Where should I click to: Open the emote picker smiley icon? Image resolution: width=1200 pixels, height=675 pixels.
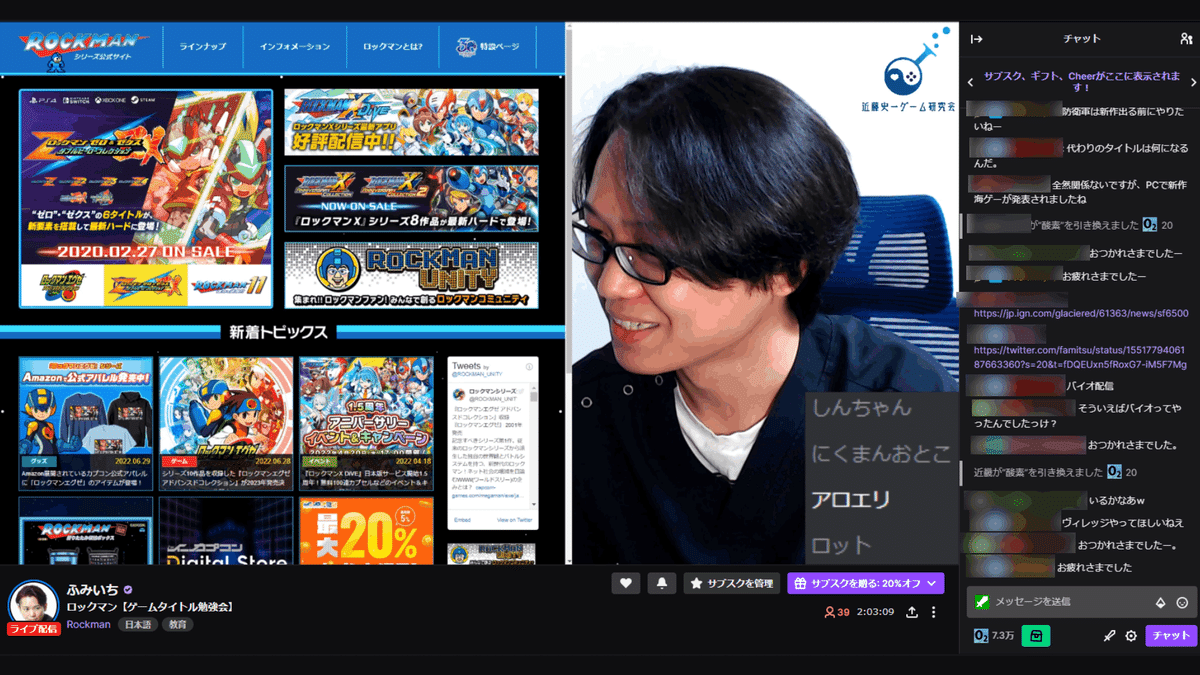click(x=1182, y=602)
